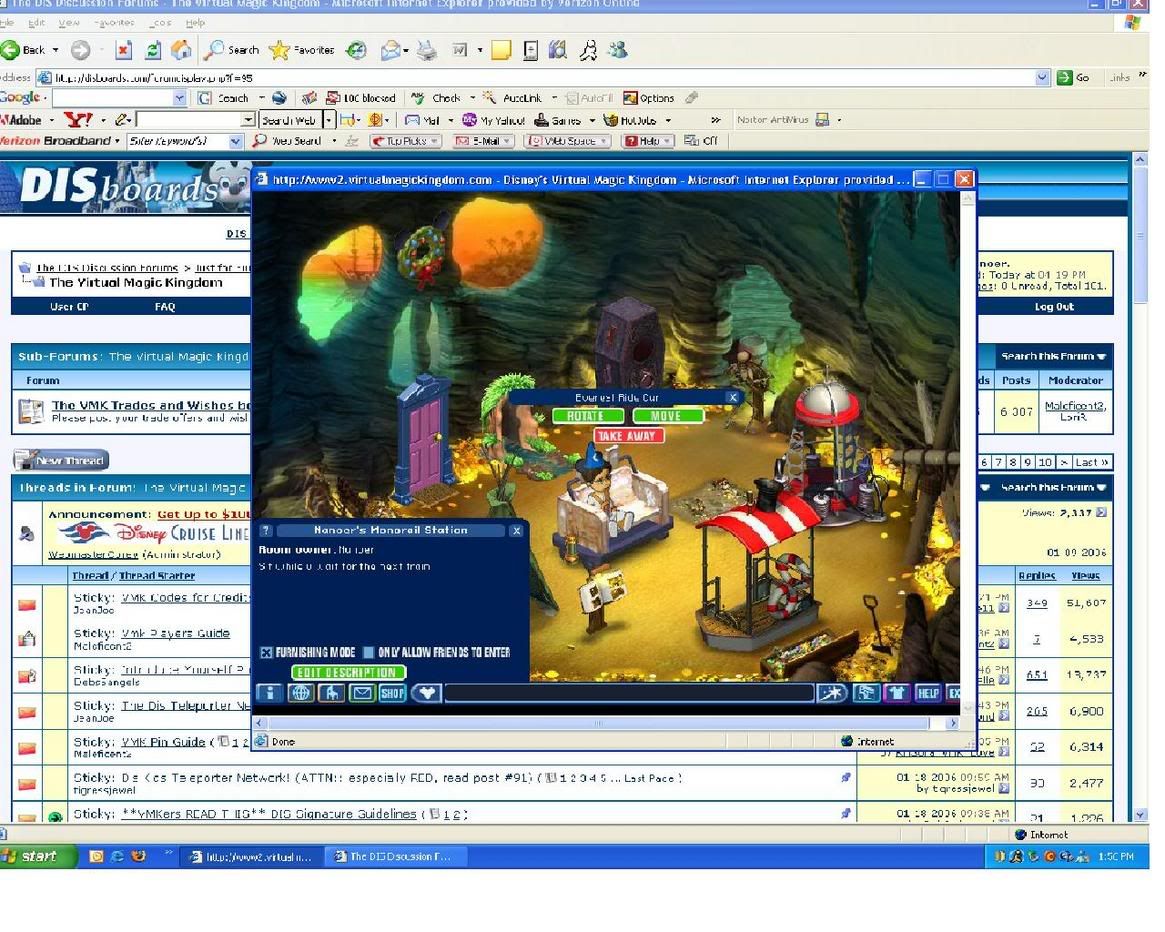Open the VMK info 'i' icon

tap(270, 693)
